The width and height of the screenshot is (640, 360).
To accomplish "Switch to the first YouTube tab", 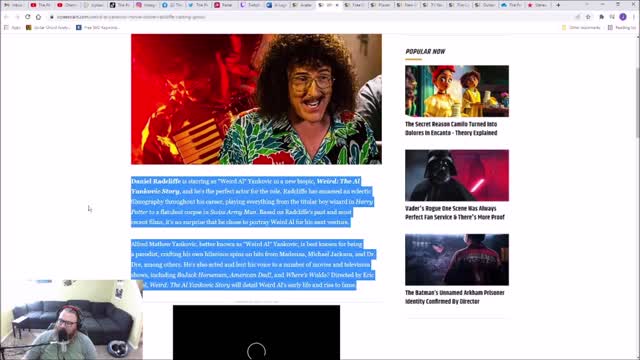I will (41, 5).
